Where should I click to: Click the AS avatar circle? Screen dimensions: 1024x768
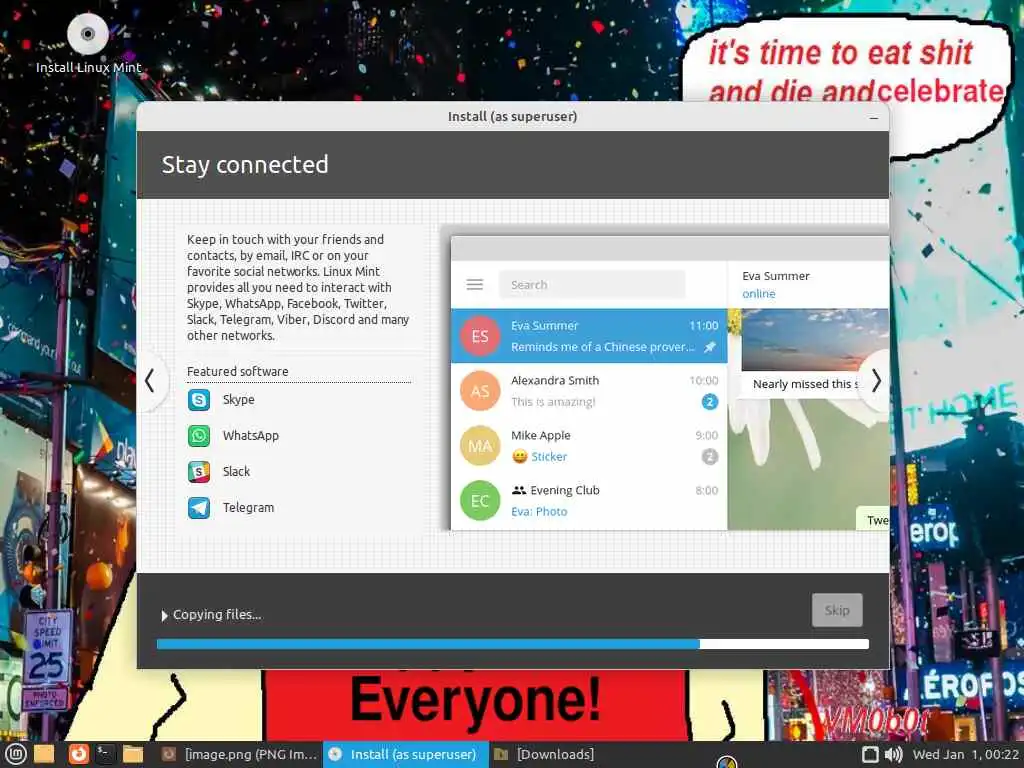pos(480,391)
